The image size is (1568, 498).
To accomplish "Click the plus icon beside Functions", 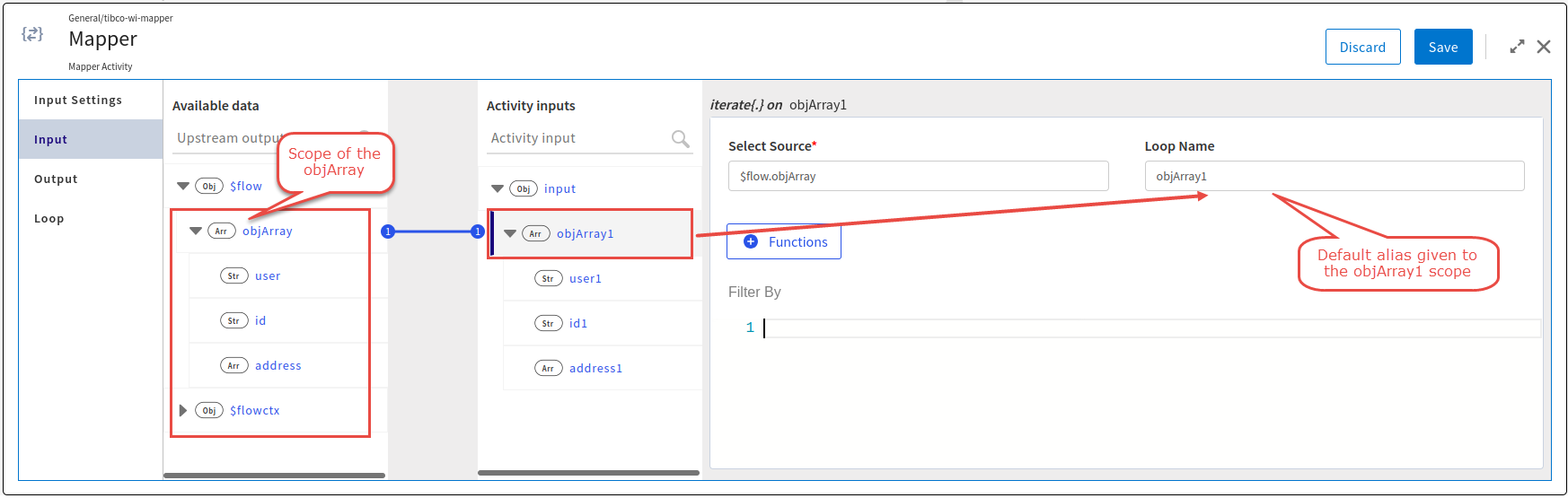I will click(751, 241).
